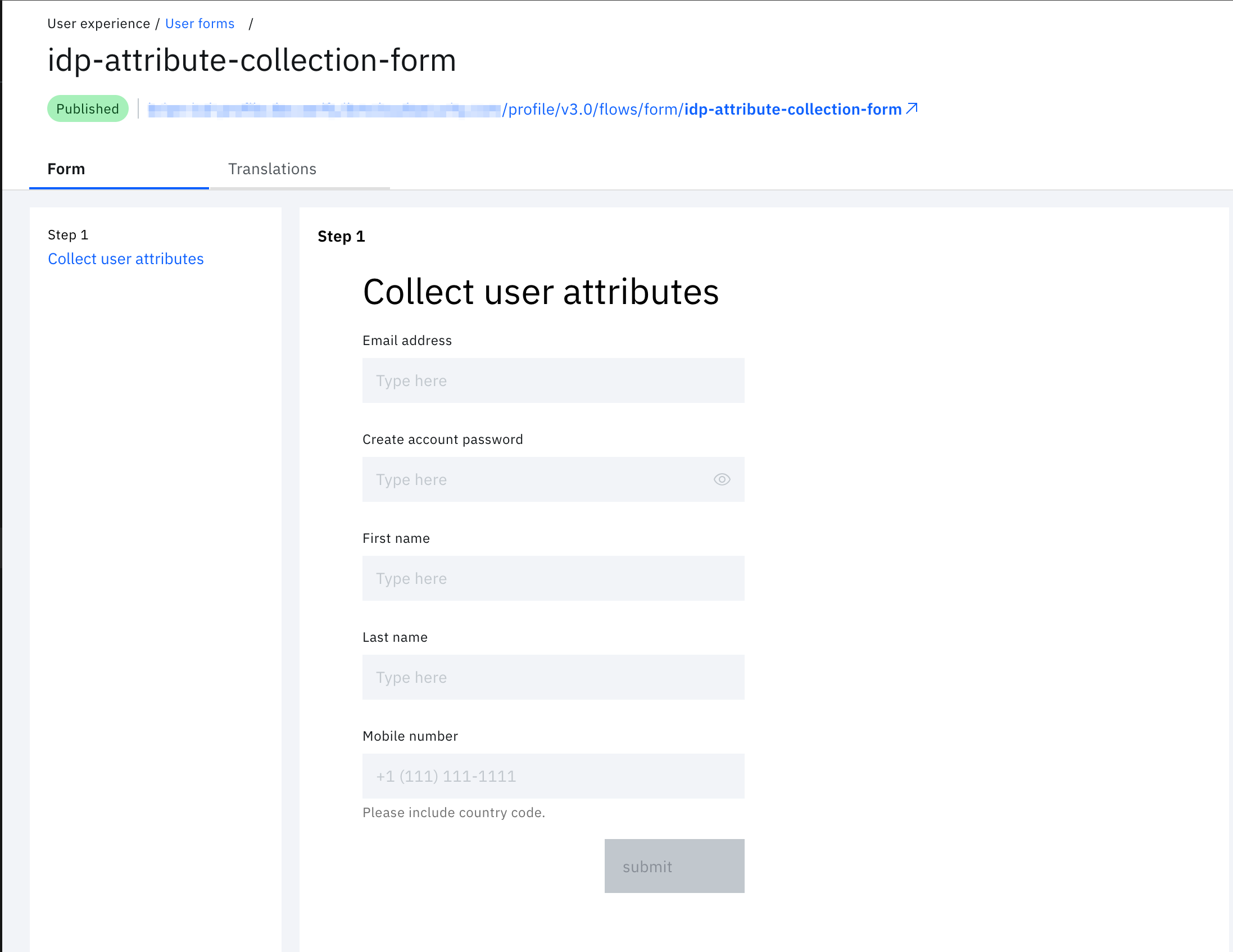The height and width of the screenshot is (952, 1233).
Task: Click the Email address input field
Action: [x=552, y=380]
